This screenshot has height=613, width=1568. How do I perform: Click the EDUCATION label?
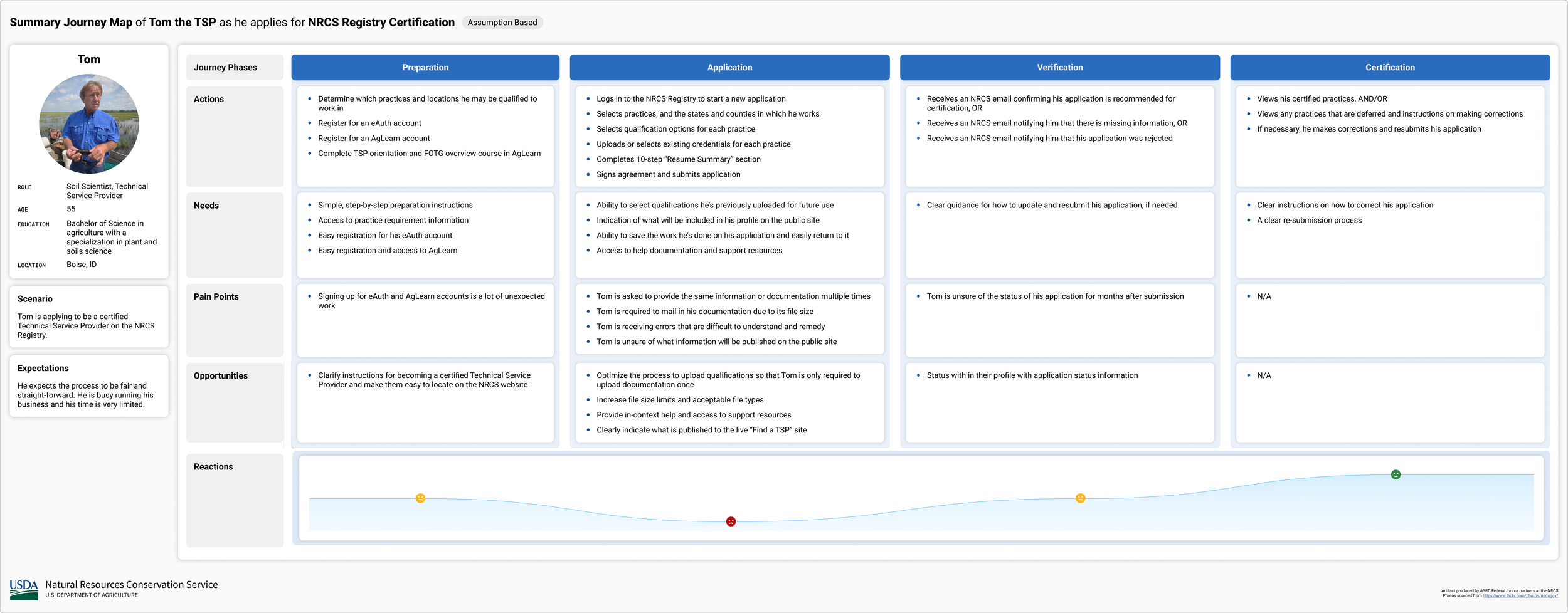(x=33, y=224)
